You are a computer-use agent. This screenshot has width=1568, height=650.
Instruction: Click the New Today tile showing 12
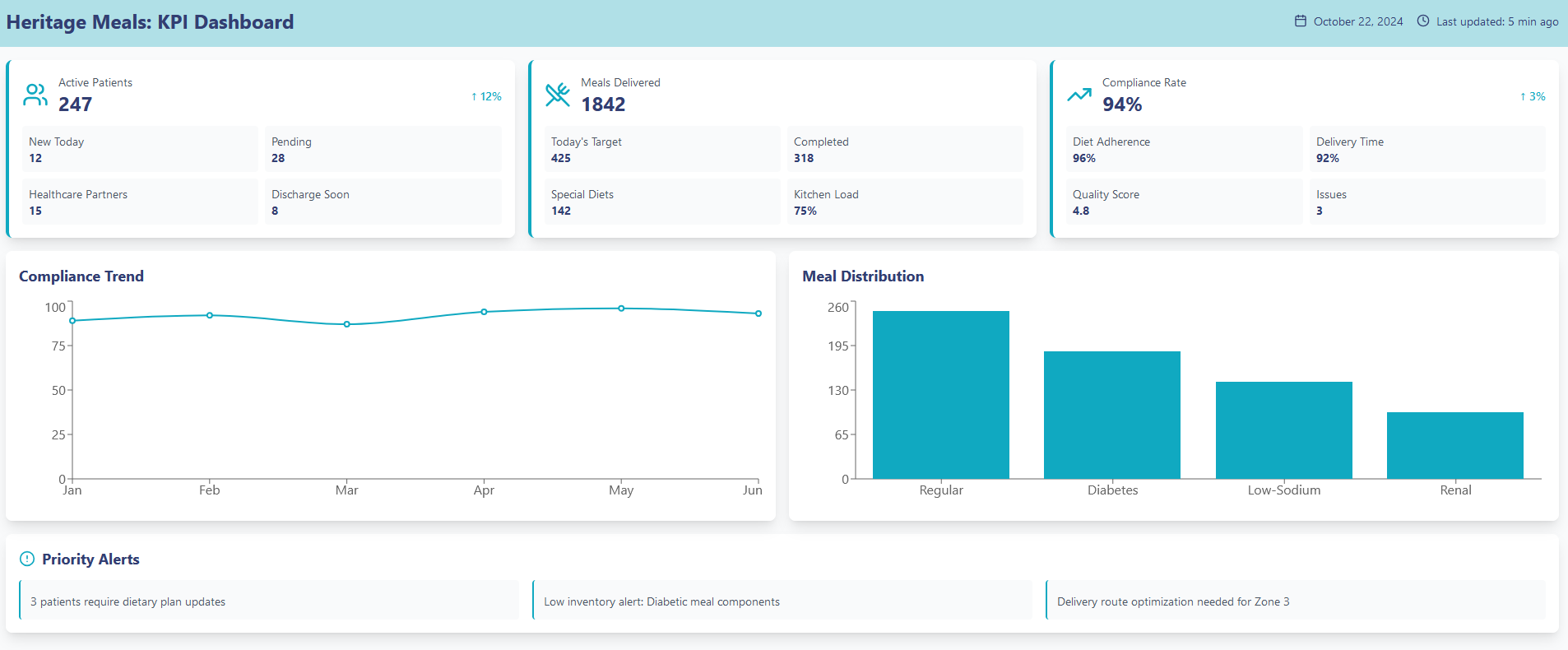coord(140,149)
